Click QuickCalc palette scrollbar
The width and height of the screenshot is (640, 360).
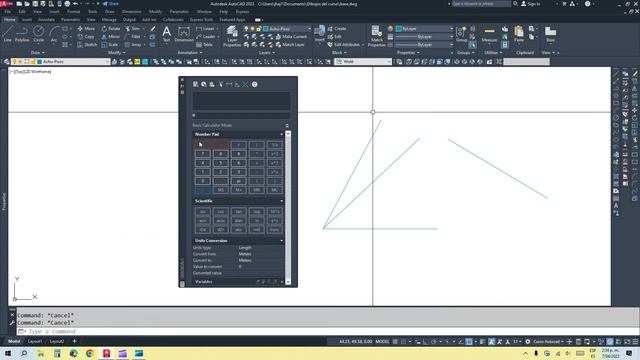coord(288,207)
